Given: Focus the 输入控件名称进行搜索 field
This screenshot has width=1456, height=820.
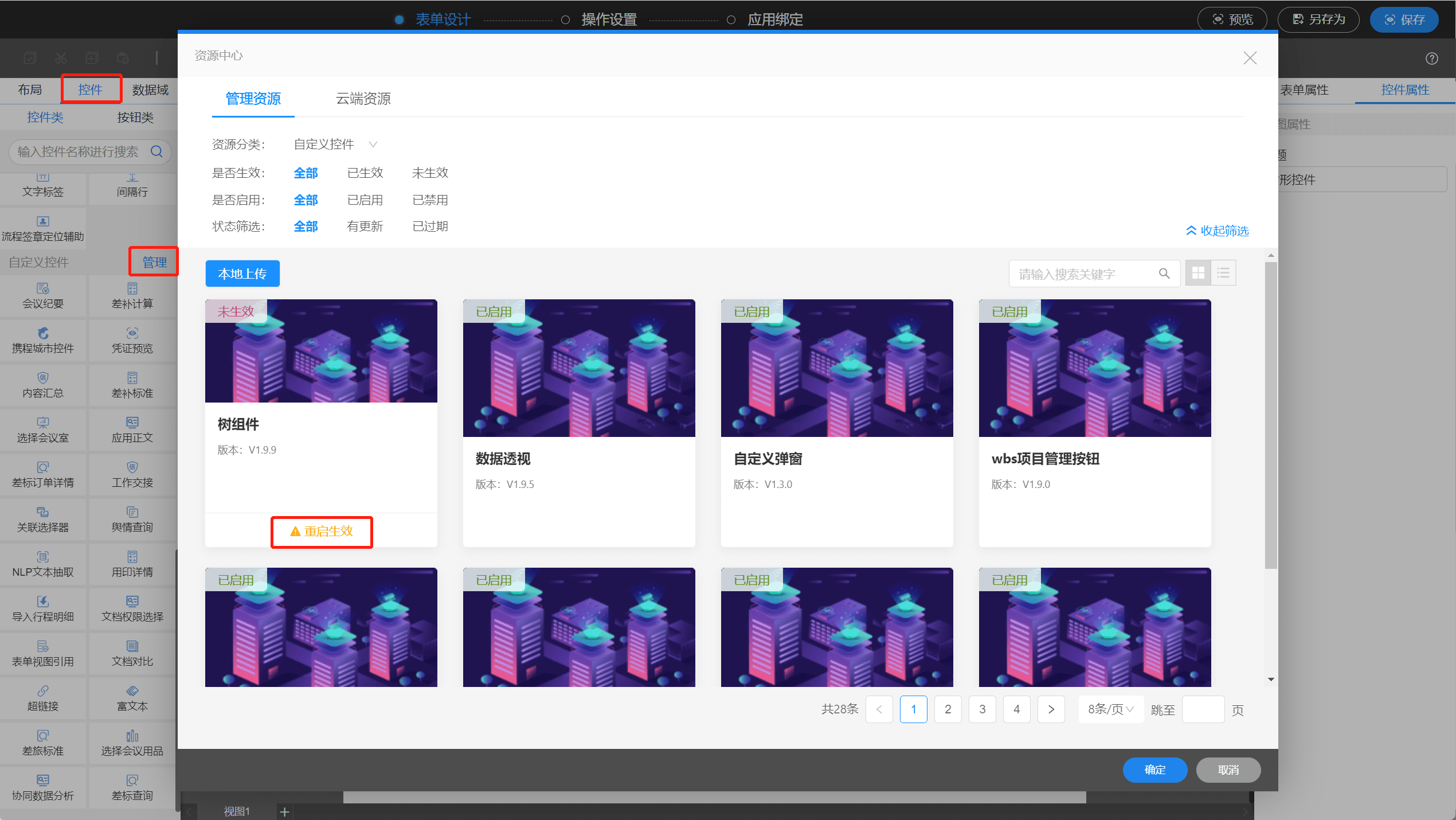Looking at the screenshot, I should click(90, 151).
